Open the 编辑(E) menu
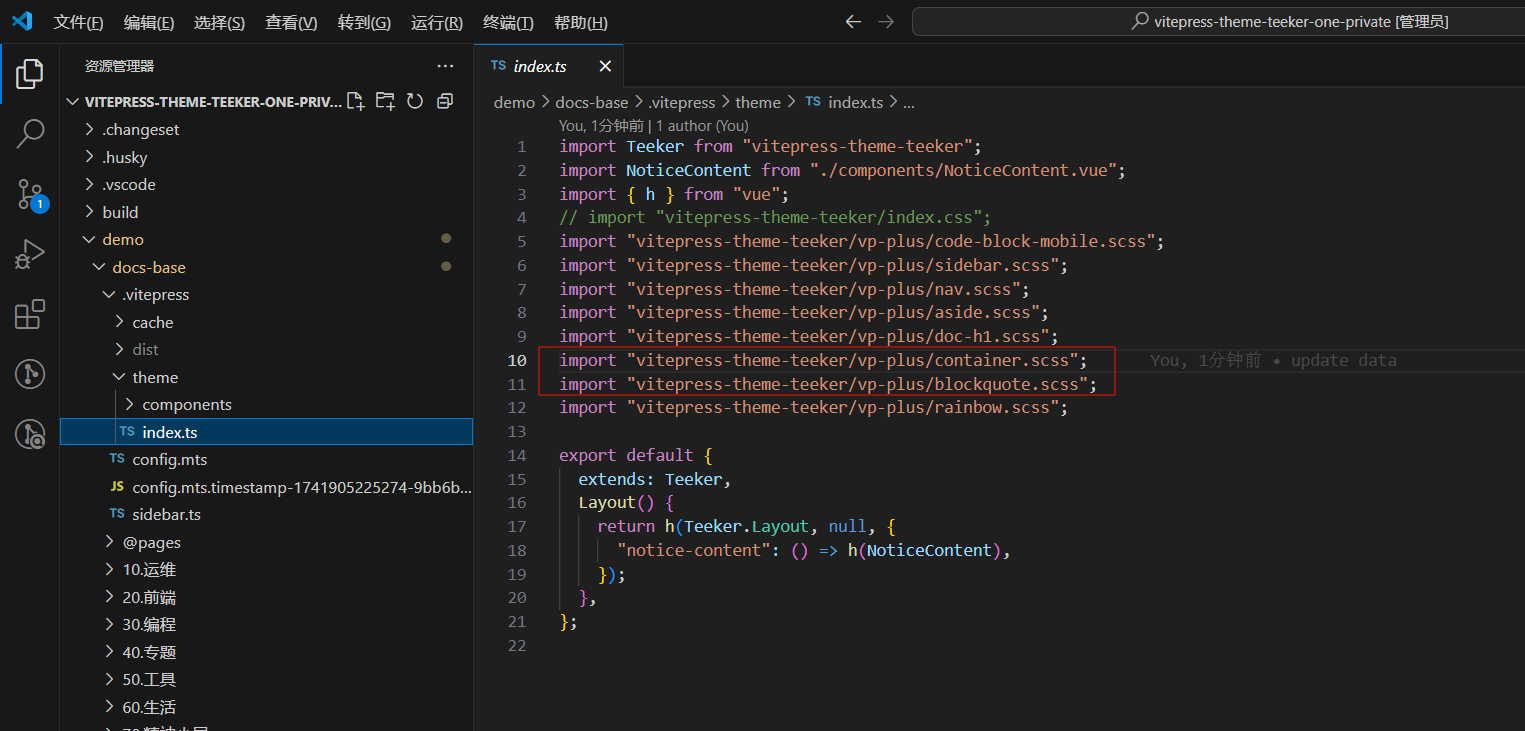Viewport: 1525px width, 731px height. [x=149, y=22]
